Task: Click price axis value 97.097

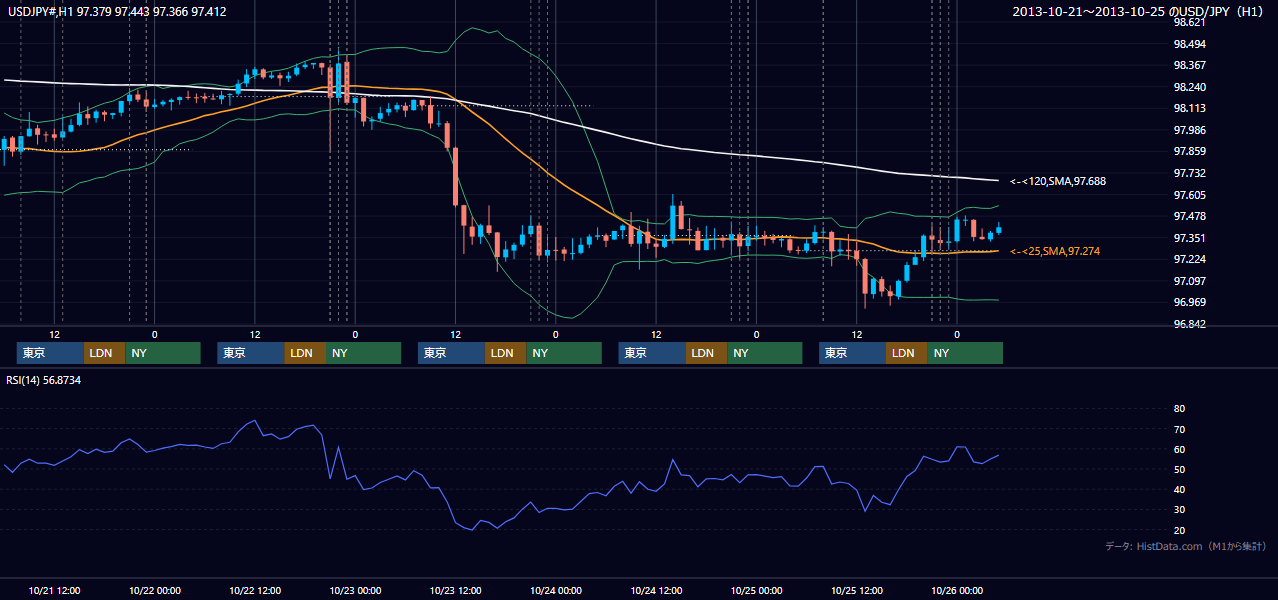Action: coord(1189,281)
